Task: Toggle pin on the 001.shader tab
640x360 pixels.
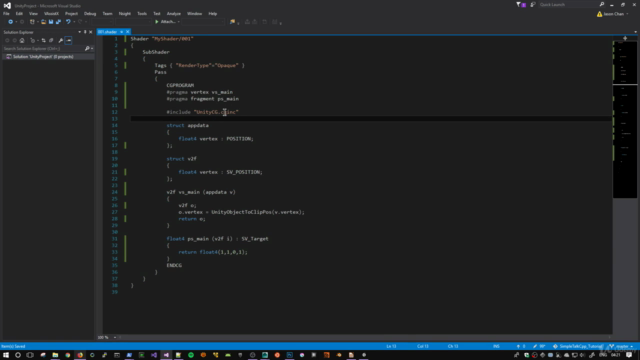Action: click(122, 31)
